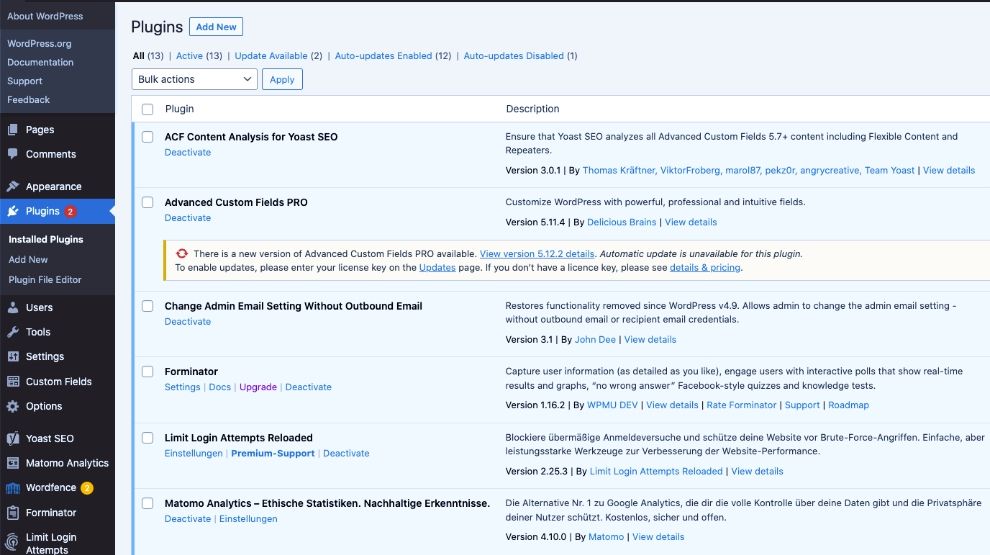Open Pages menu in sidebar

point(40,129)
